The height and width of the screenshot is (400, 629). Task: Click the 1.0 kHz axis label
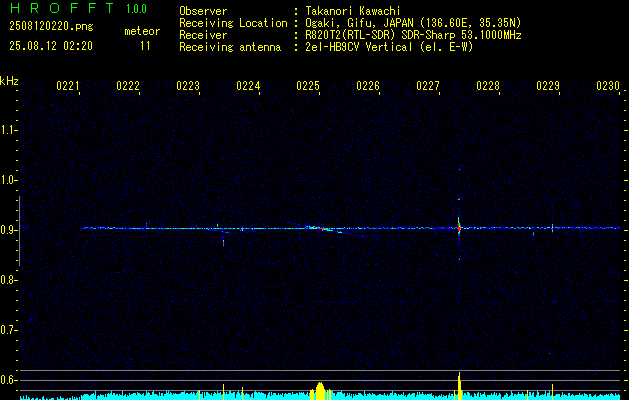point(7,181)
